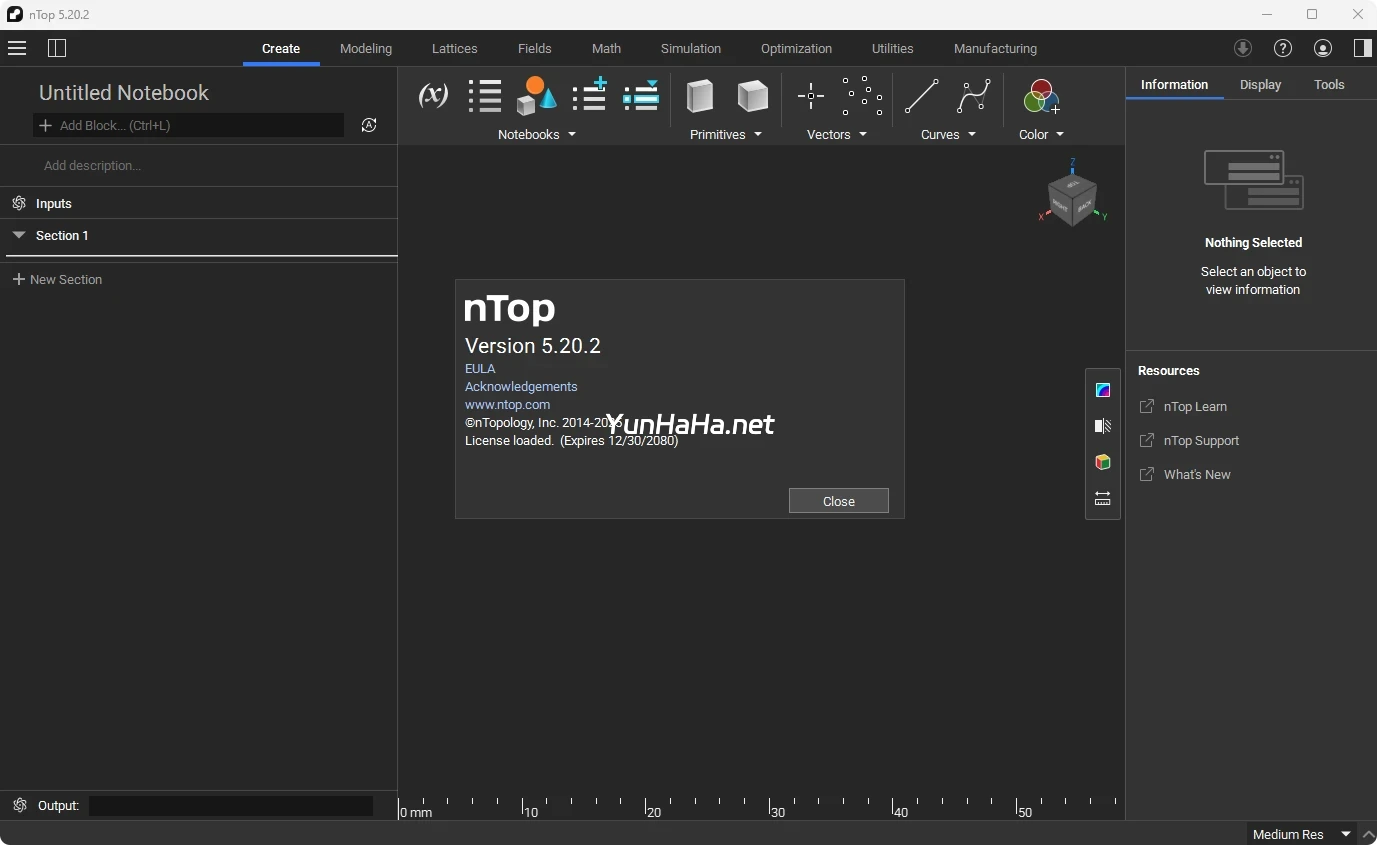Toggle the left notebook panel layout icon
Viewport: 1377px width, 845px height.
[x=57, y=48]
